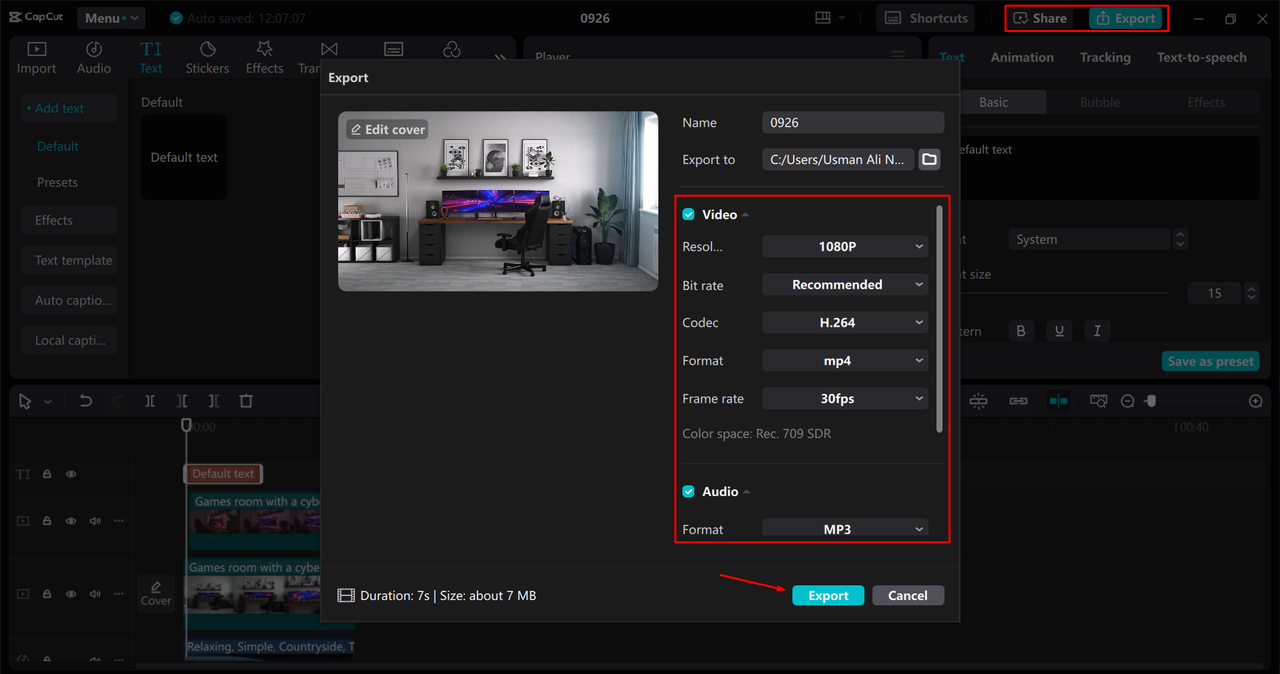This screenshot has width=1280, height=674.
Task: Adjust the timeline zoom slider handle
Action: tap(1151, 401)
